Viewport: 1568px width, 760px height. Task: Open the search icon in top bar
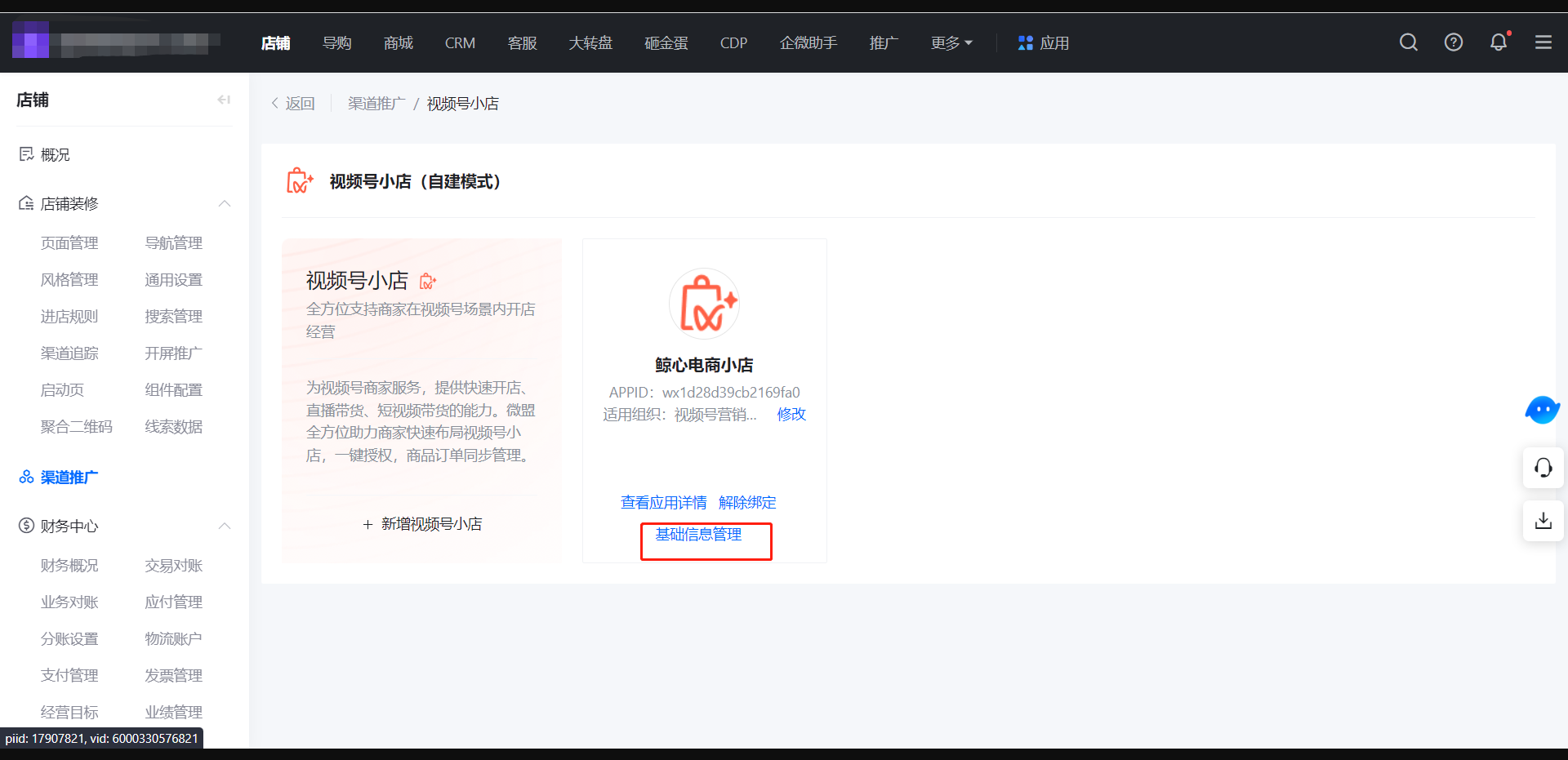1409,42
